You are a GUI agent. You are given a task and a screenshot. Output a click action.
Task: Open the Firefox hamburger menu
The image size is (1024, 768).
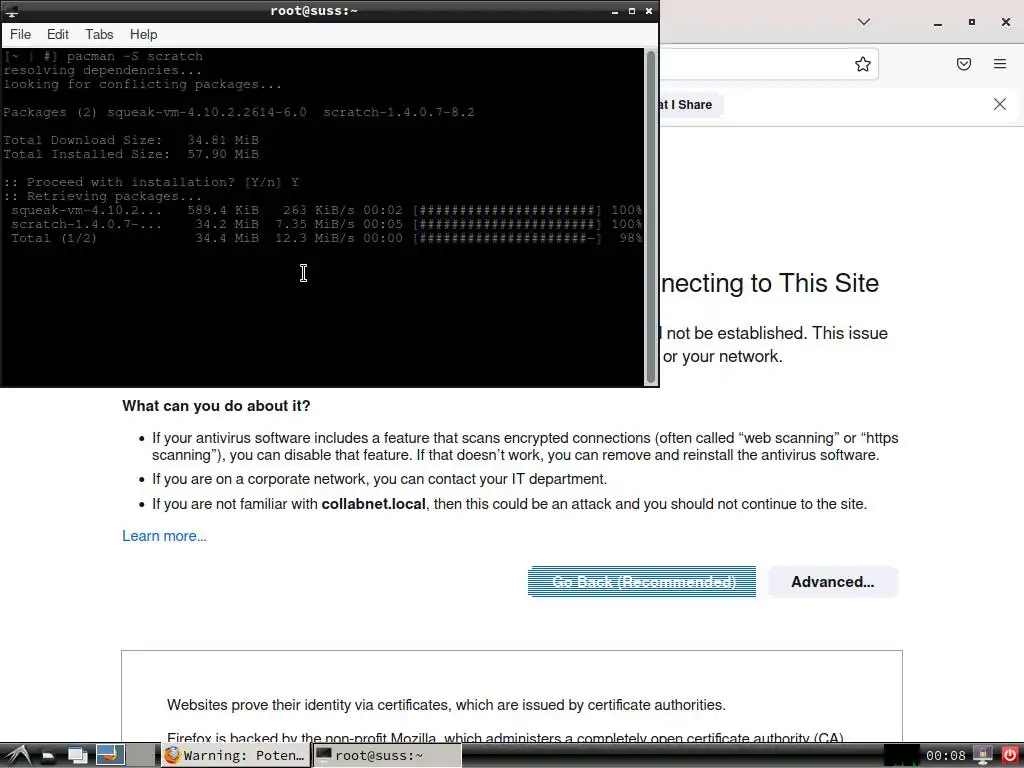pyautogui.click(x=1000, y=64)
